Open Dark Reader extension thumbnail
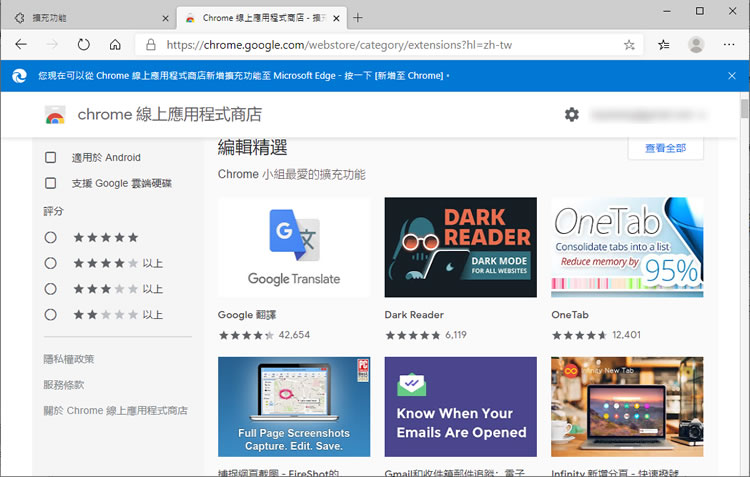 click(x=461, y=247)
